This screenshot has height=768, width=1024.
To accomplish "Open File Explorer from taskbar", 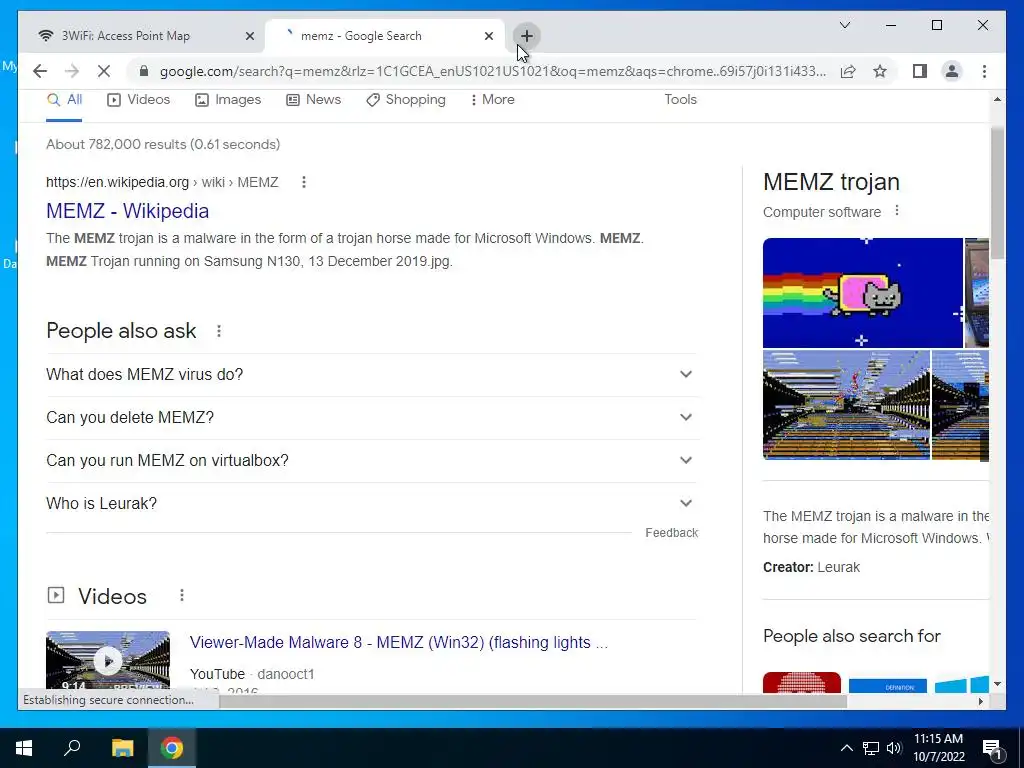I will click(x=122, y=748).
